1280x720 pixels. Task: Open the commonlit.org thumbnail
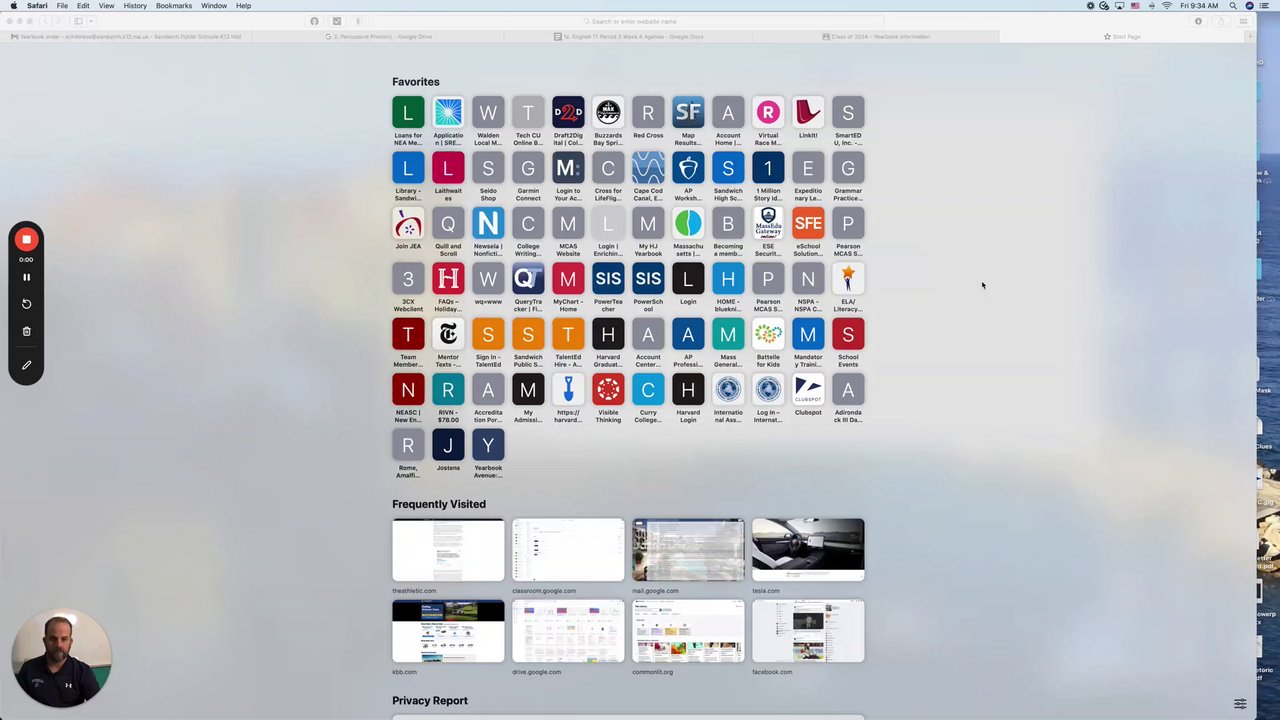pos(688,631)
